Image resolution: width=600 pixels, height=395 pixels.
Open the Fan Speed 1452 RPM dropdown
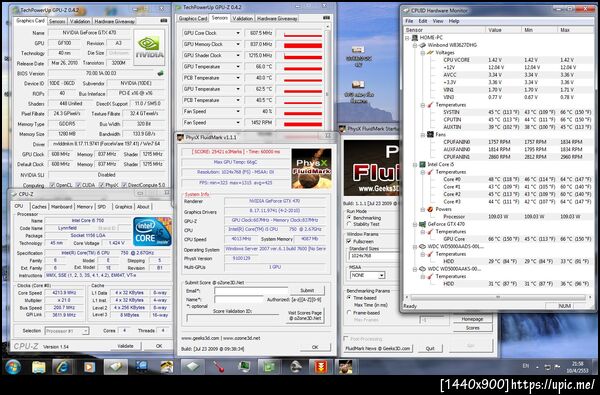point(238,123)
